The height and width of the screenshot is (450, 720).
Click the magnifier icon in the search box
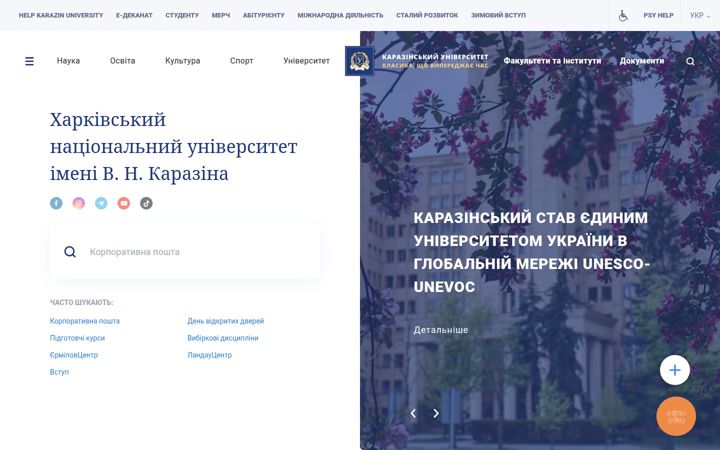pos(70,252)
